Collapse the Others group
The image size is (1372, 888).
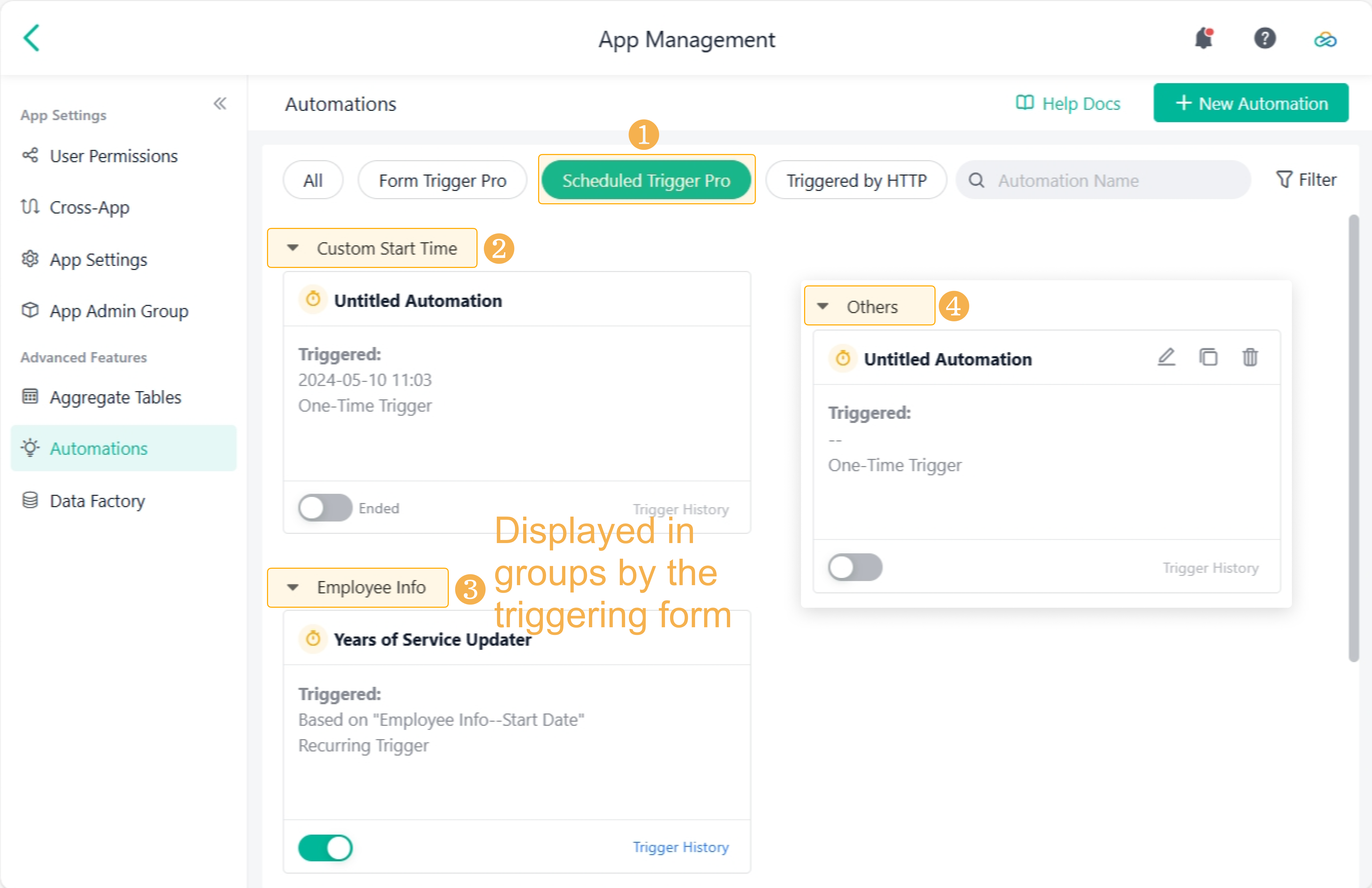823,306
